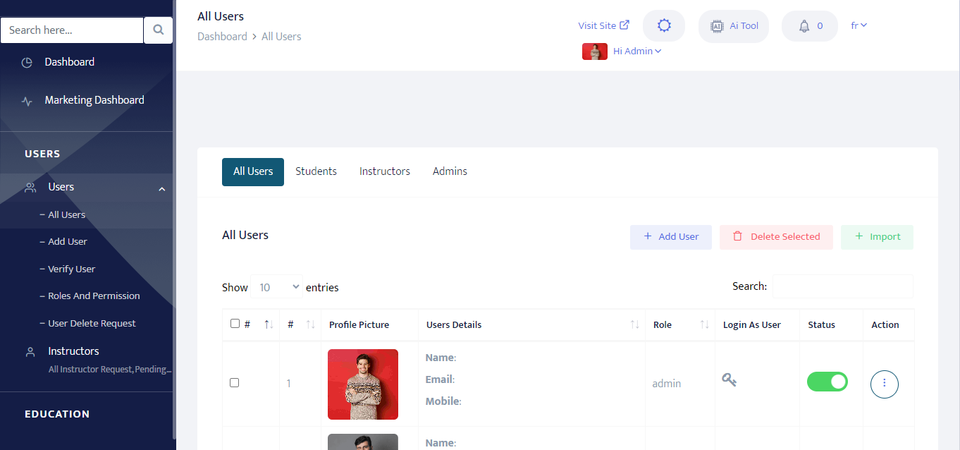Click the search magnifier icon in sidebar
The image size is (960, 450).
158,30
